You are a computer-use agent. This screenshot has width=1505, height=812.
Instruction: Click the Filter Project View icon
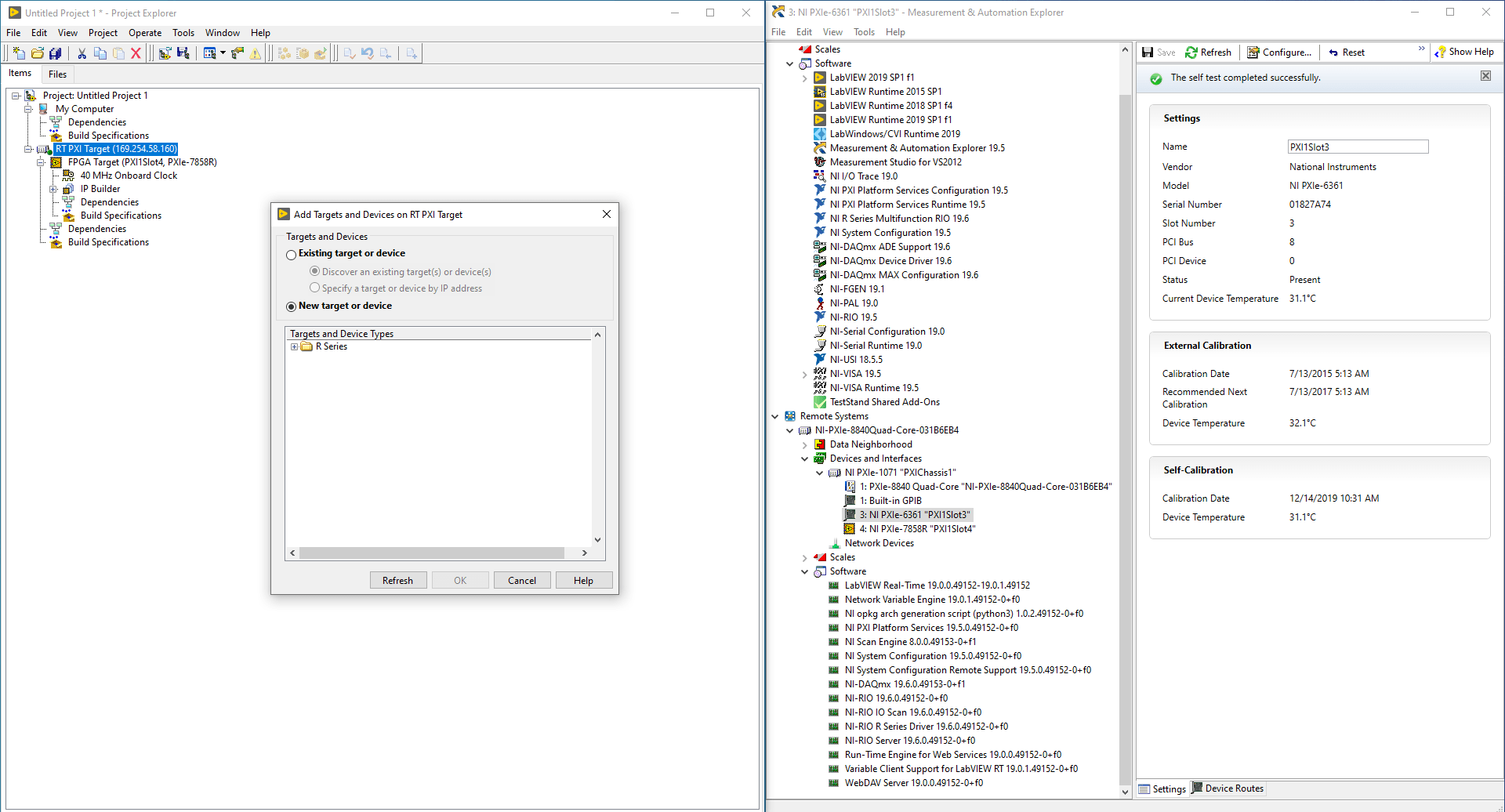(x=209, y=53)
